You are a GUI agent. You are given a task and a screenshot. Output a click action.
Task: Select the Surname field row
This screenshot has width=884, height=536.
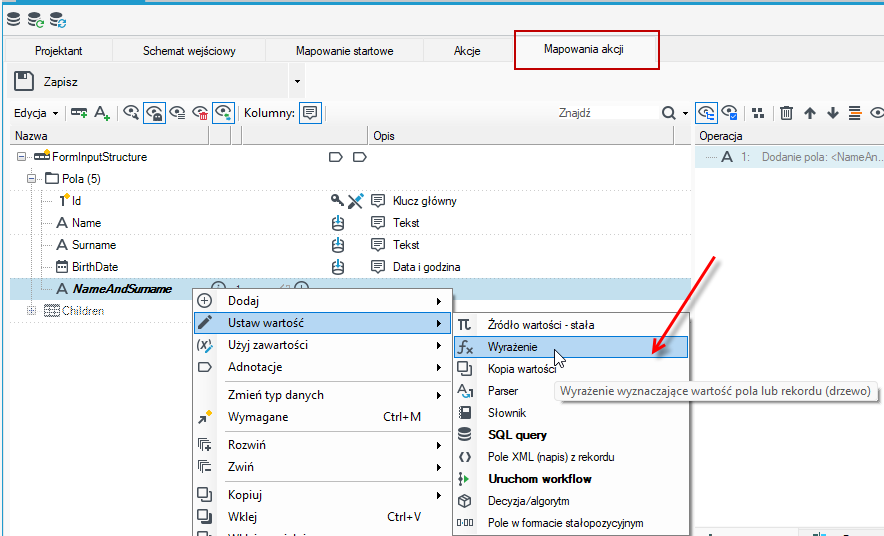click(x=351, y=245)
